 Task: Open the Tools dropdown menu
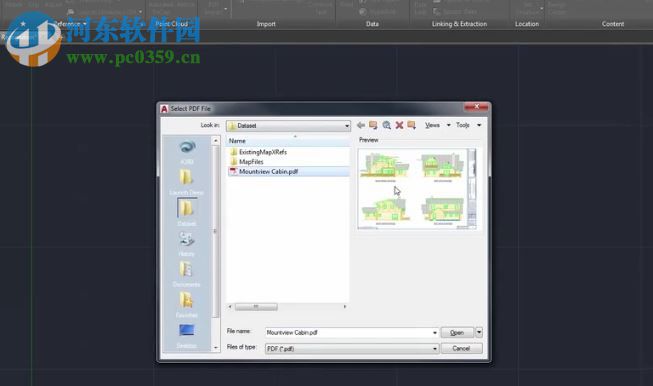(469, 125)
